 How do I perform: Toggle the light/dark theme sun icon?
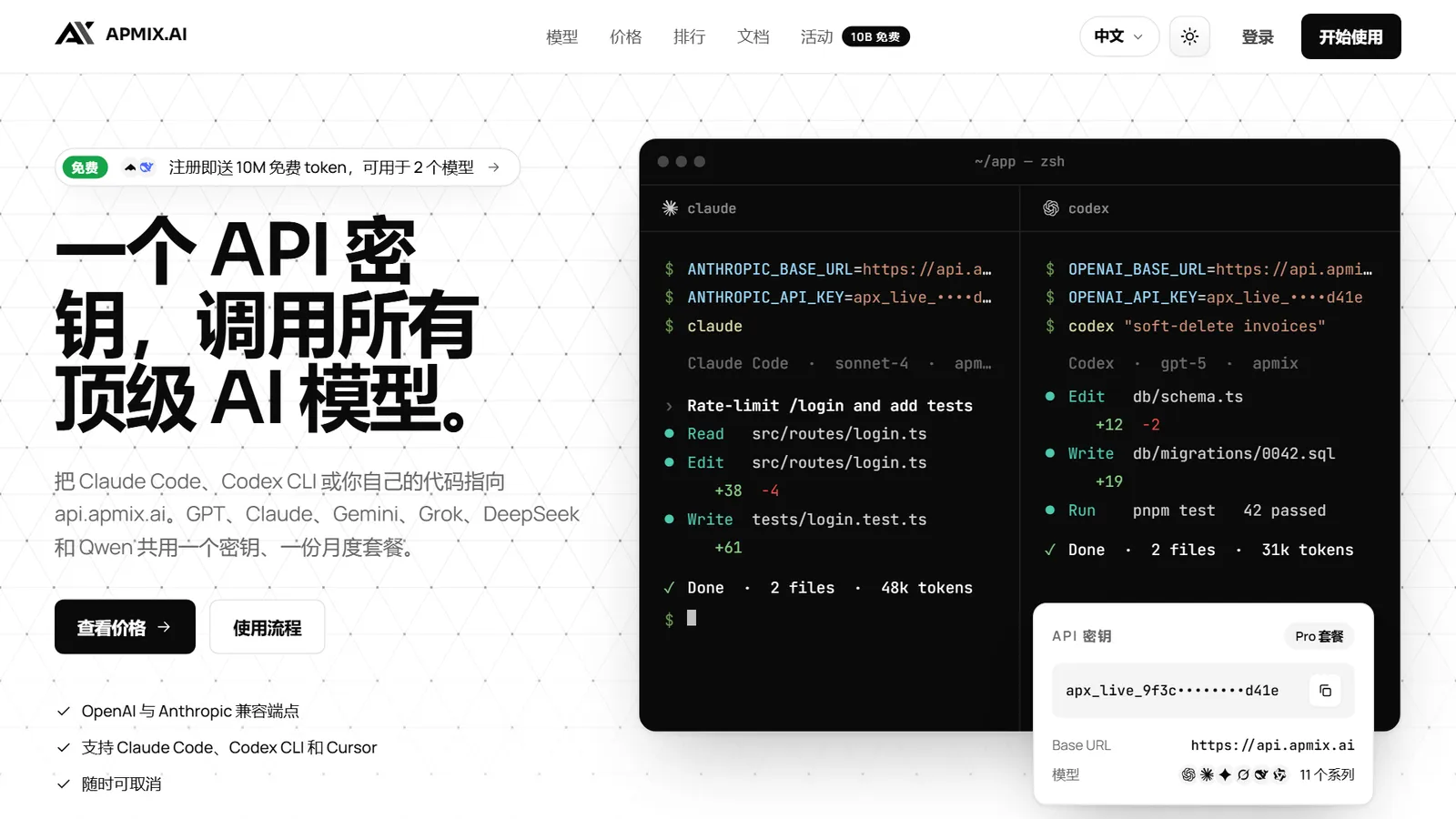point(1189,36)
